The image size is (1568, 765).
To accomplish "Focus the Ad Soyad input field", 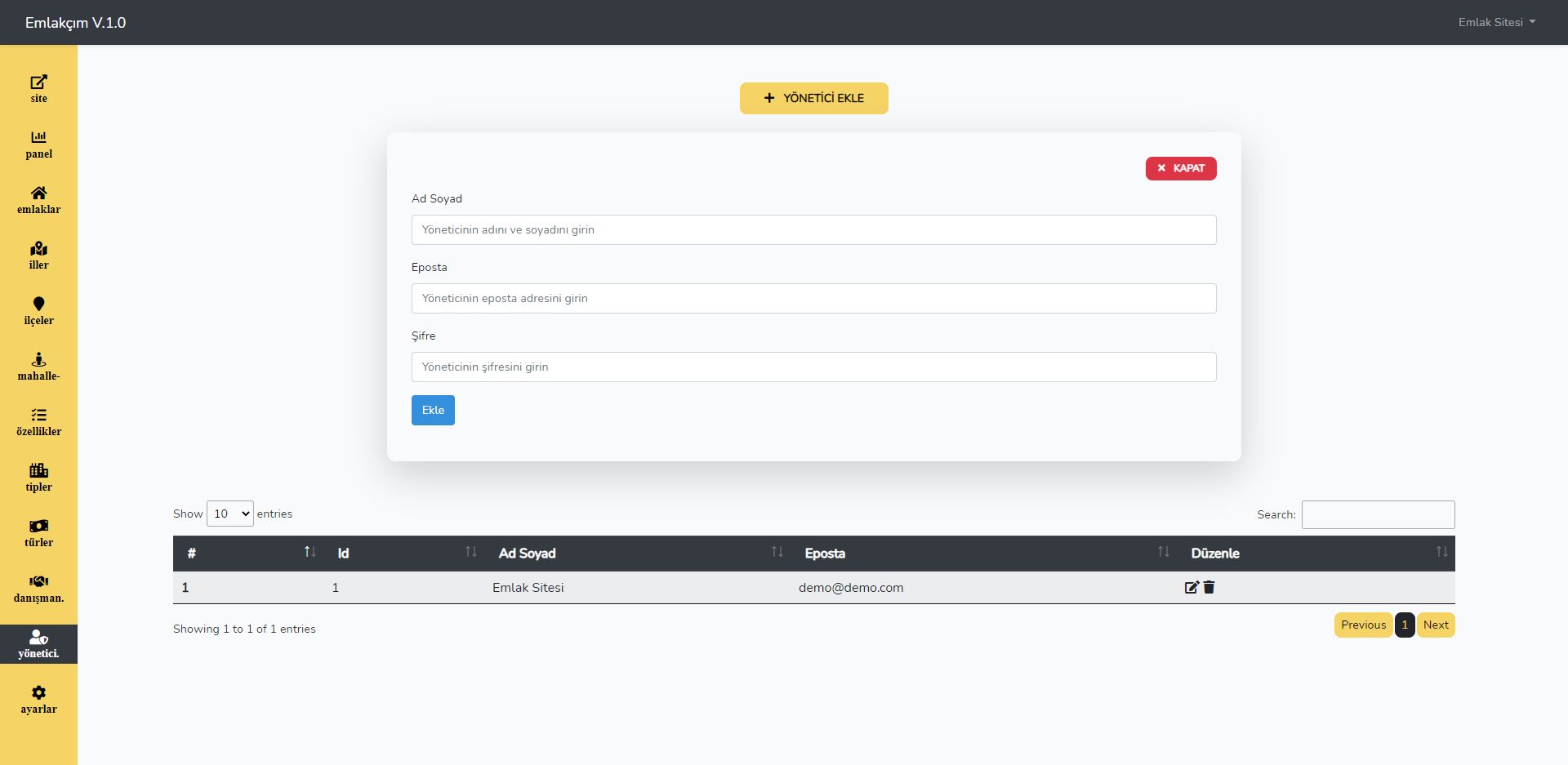I will point(813,229).
